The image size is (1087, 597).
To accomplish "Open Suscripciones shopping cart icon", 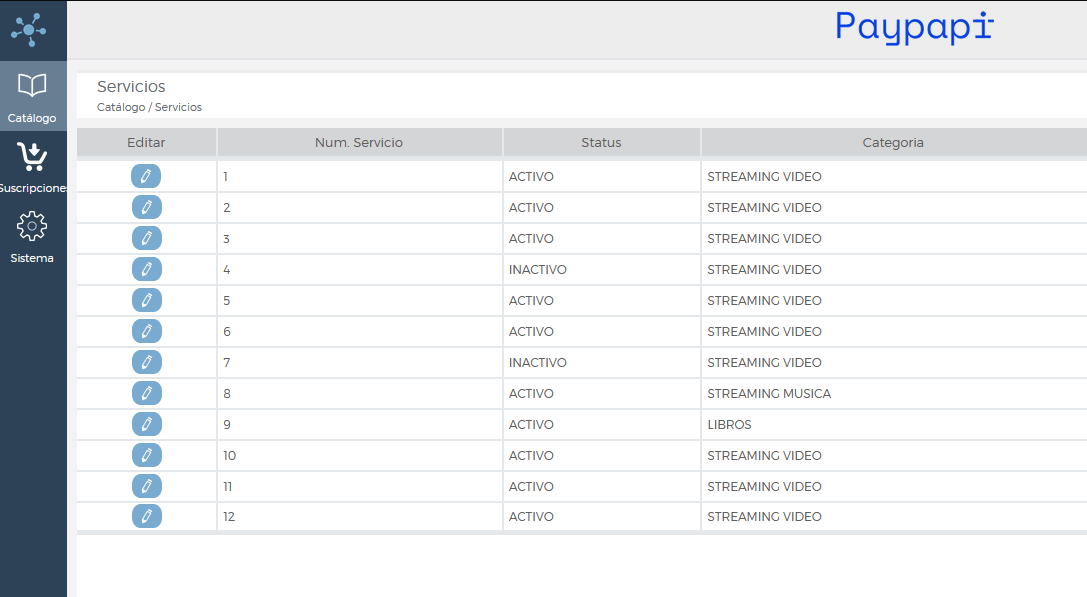I will (32, 157).
